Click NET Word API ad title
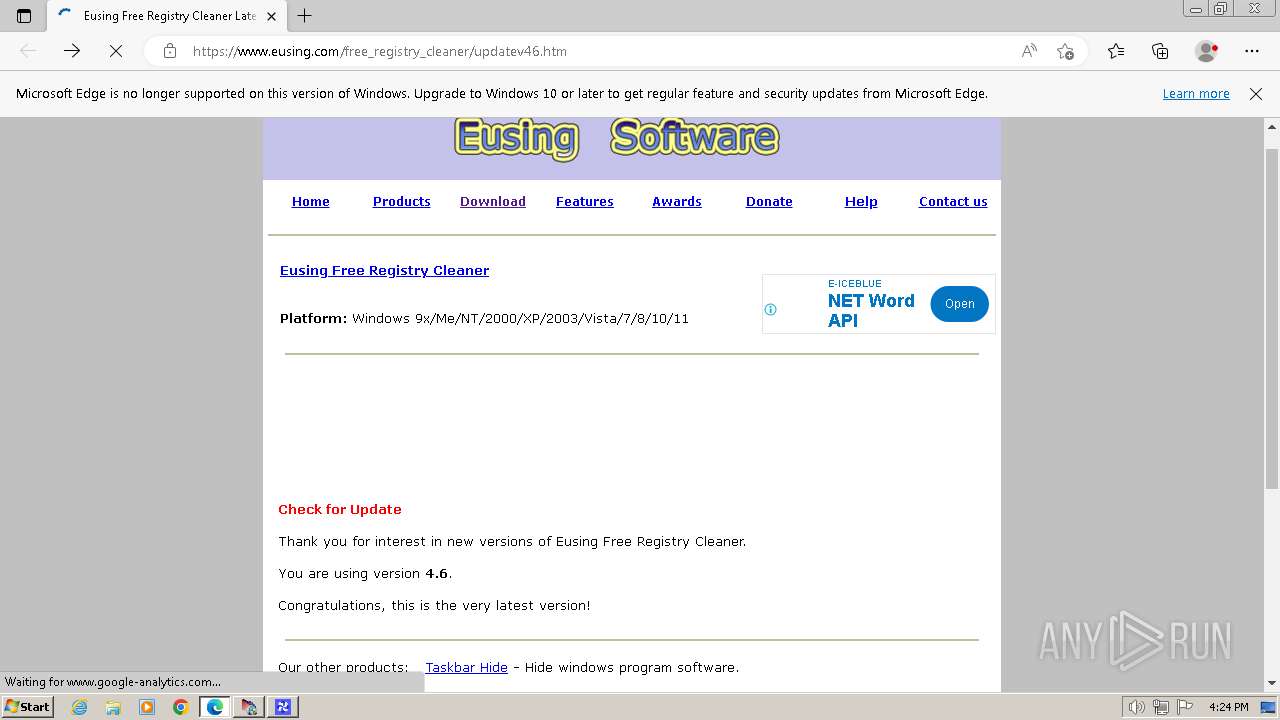Screen dimensions: 1280x720 pyautogui.click(x=871, y=310)
